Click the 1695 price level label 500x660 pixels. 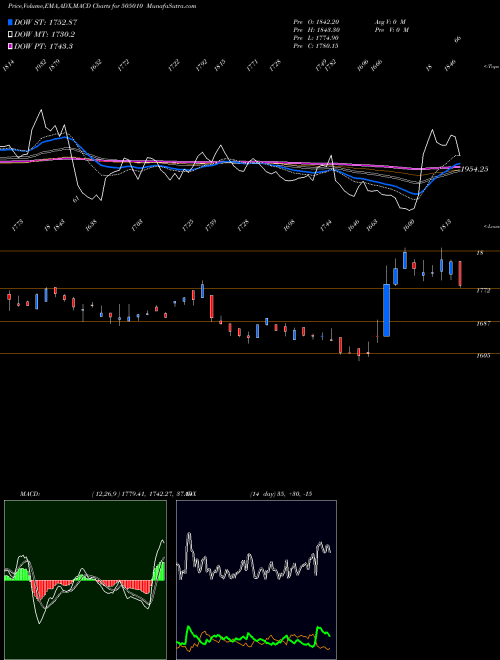click(x=483, y=356)
